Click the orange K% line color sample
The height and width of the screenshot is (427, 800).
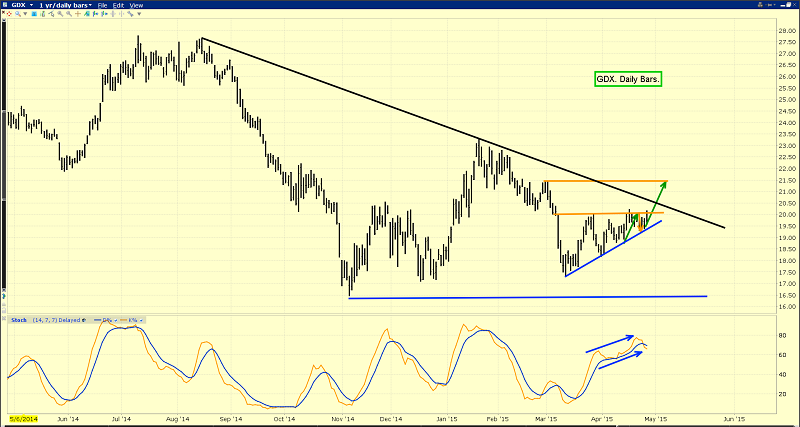pos(123,320)
